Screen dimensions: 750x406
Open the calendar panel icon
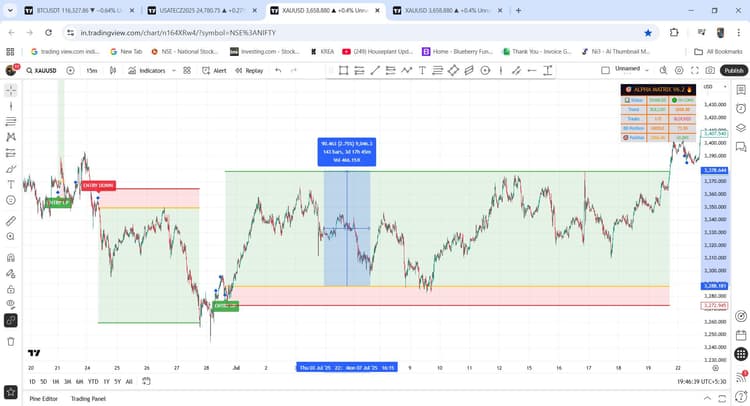(x=740, y=335)
